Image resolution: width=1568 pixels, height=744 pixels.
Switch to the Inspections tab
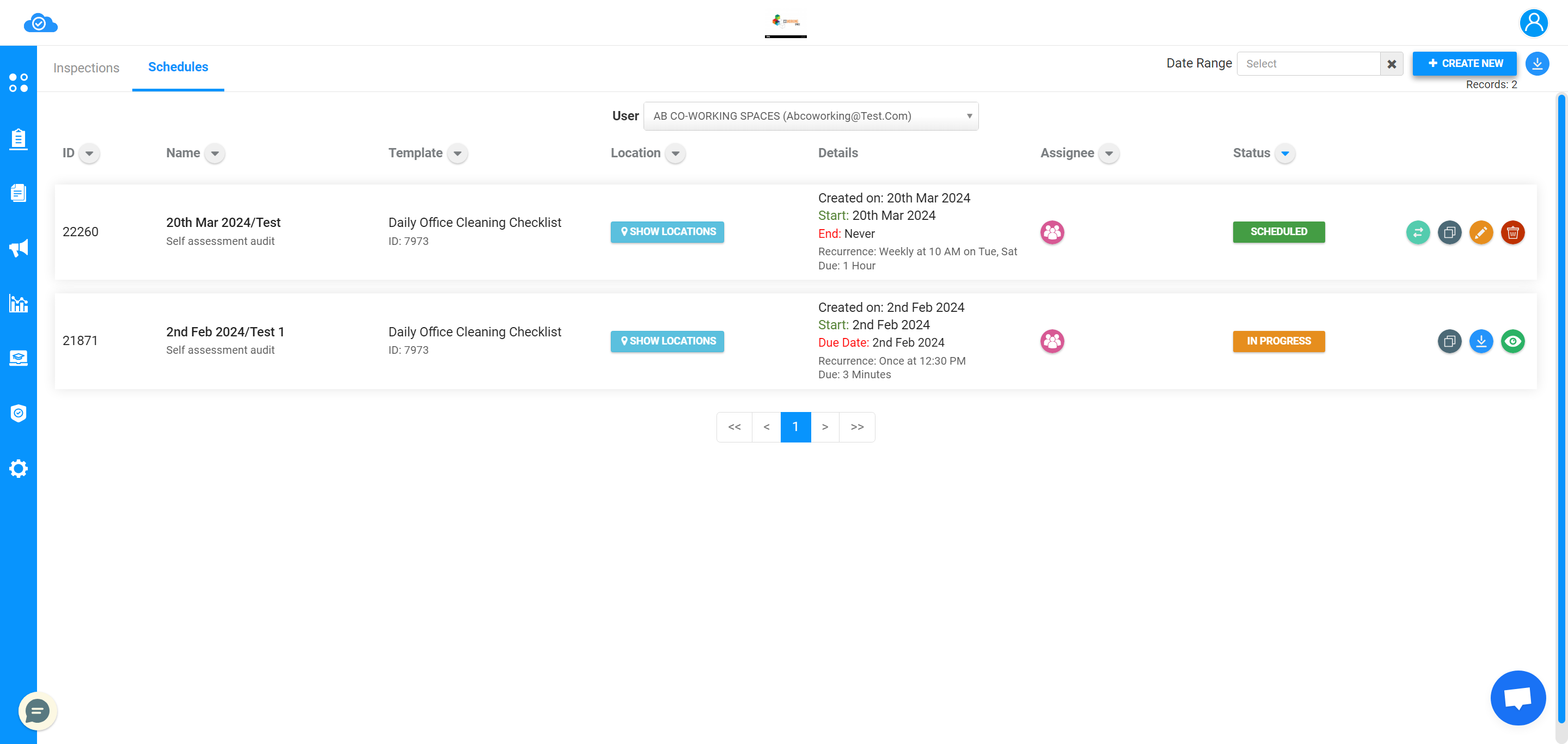[87, 67]
